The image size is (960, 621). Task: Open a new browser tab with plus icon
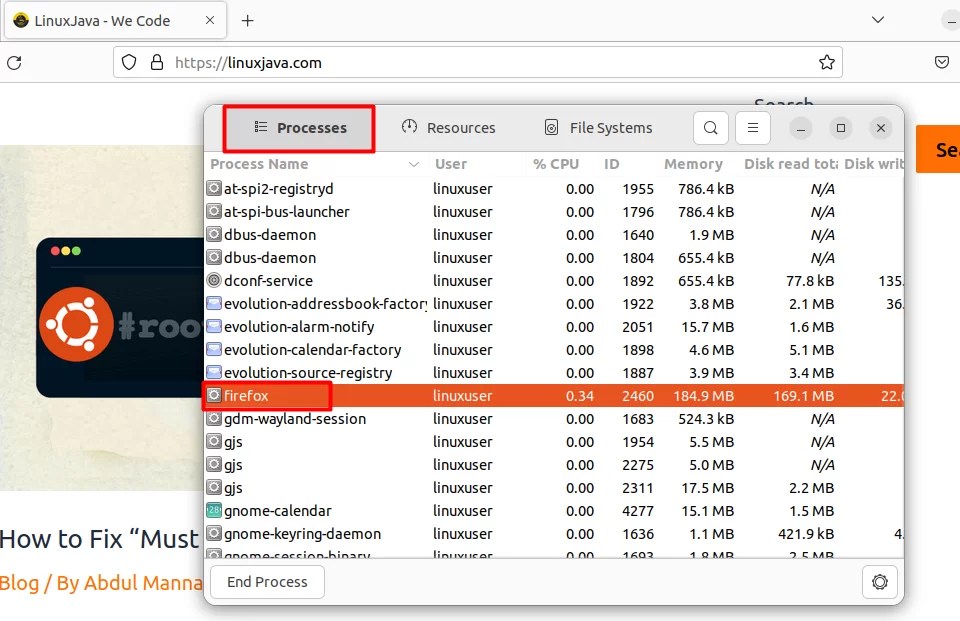click(247, 20)
